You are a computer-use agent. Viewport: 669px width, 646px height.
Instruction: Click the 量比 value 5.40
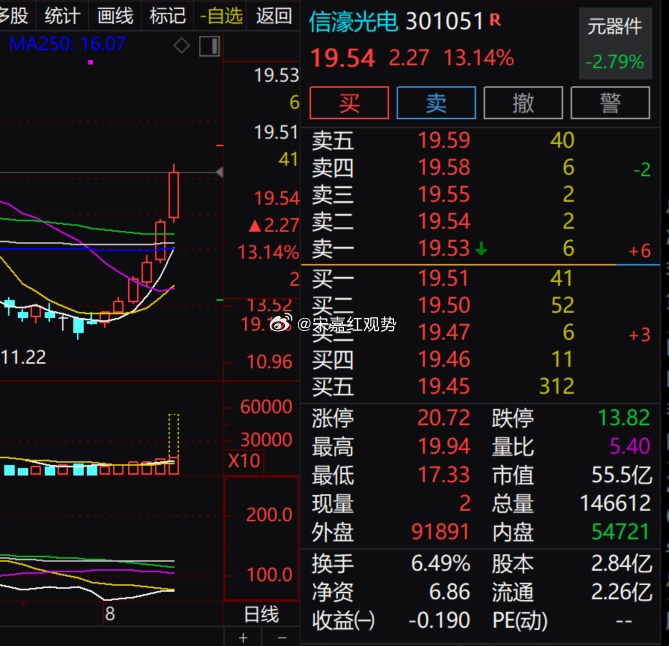click(x=630, y=446)
